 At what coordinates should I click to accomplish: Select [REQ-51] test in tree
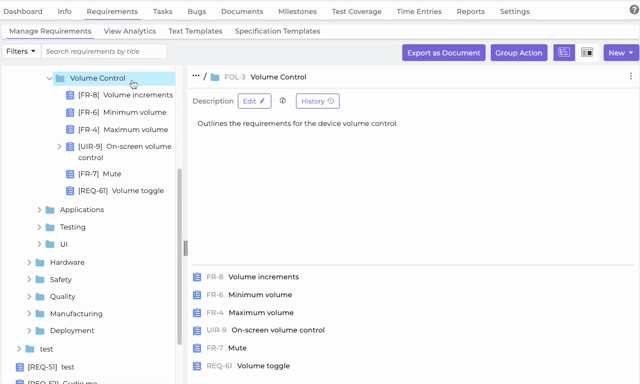coord(51,367)
